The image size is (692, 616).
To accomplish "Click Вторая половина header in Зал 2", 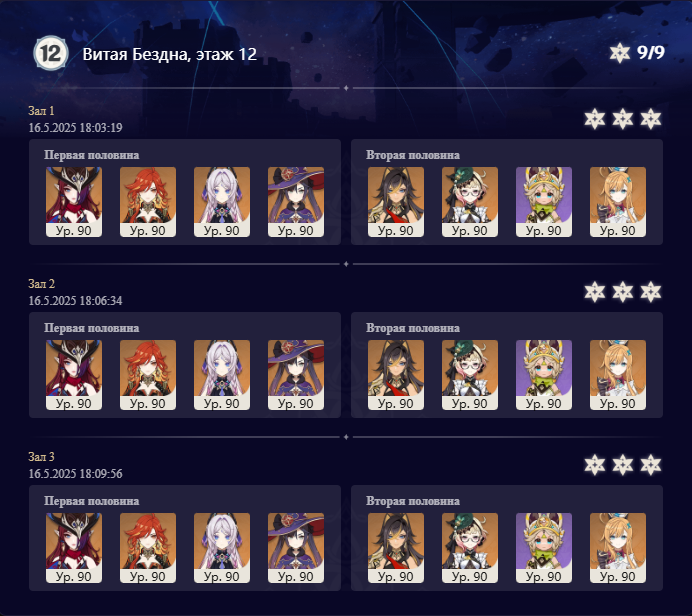I will coord(413,328).
